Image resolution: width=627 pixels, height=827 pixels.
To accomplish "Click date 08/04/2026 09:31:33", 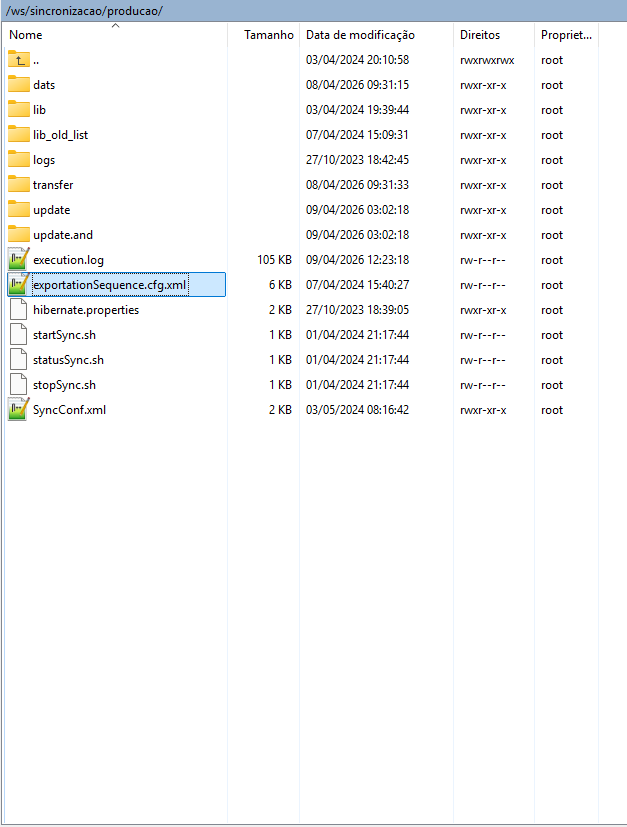I will point(358,185).
